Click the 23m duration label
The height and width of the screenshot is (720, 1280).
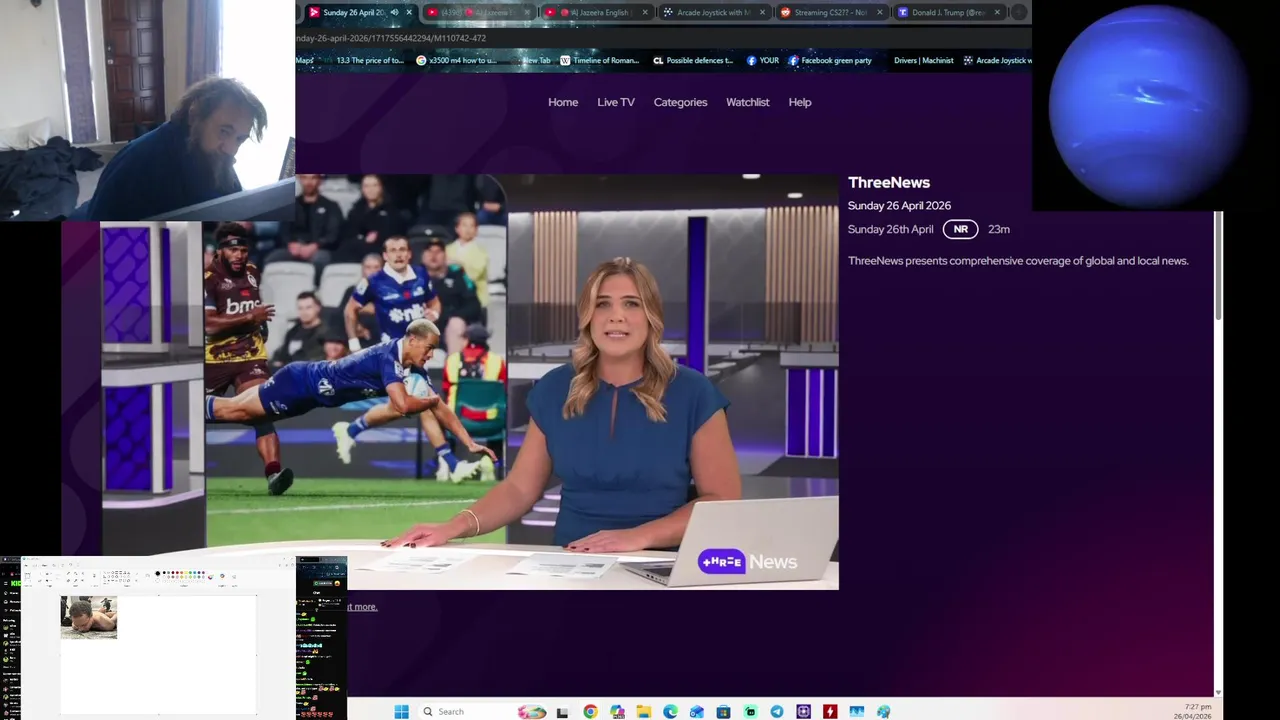coord(999,229)
